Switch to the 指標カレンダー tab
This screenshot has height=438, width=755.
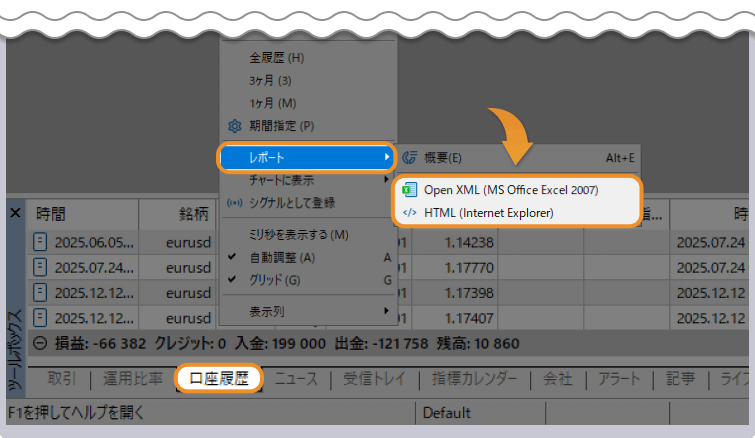coord(474,379)
